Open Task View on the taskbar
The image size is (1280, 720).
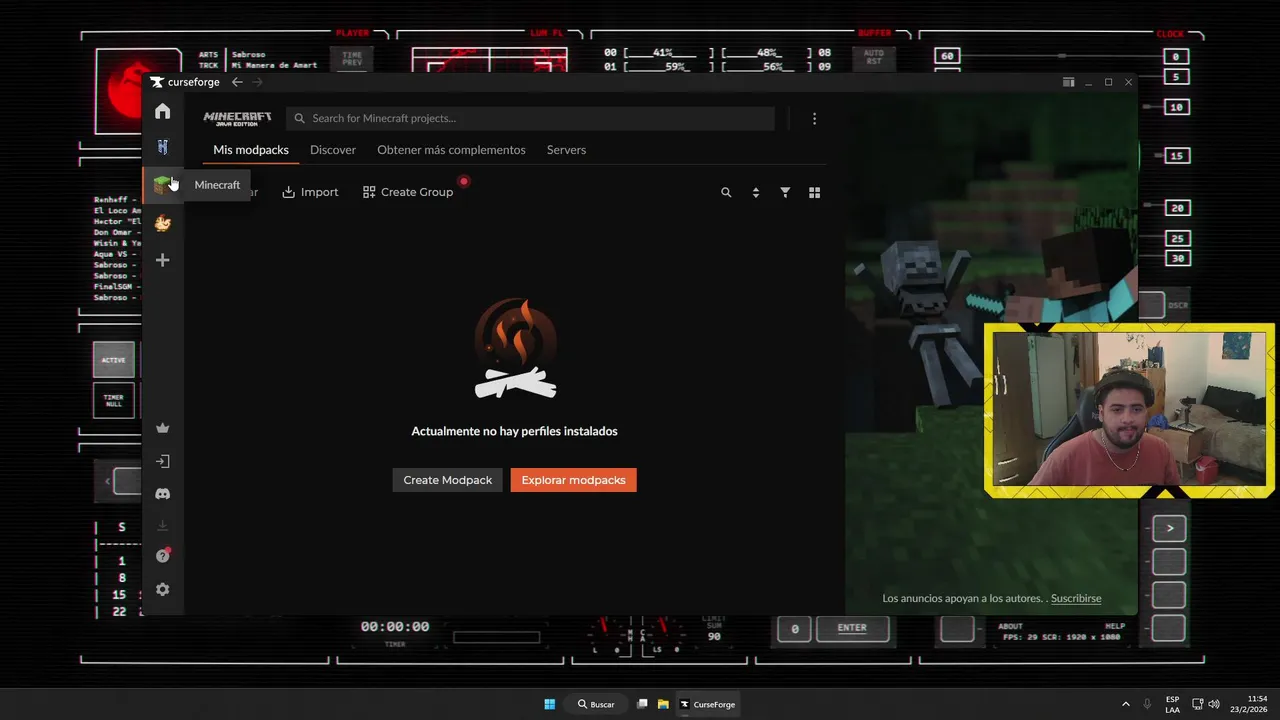pos(642,704)
